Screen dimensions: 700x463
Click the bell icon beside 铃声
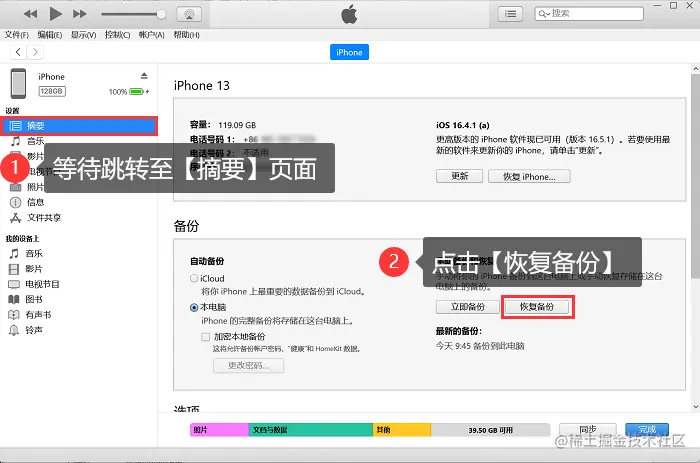tap(14, 330)
